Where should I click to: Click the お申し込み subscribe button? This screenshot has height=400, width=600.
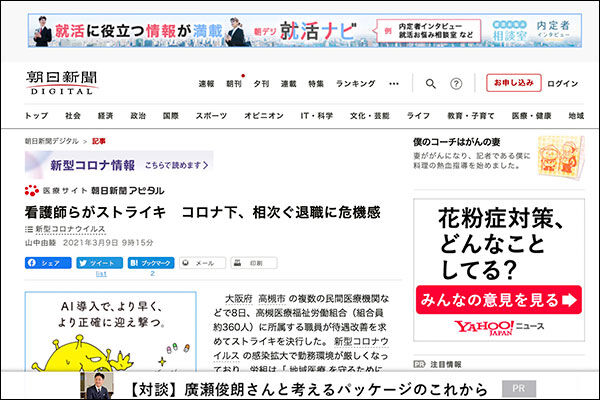[514, 83]
